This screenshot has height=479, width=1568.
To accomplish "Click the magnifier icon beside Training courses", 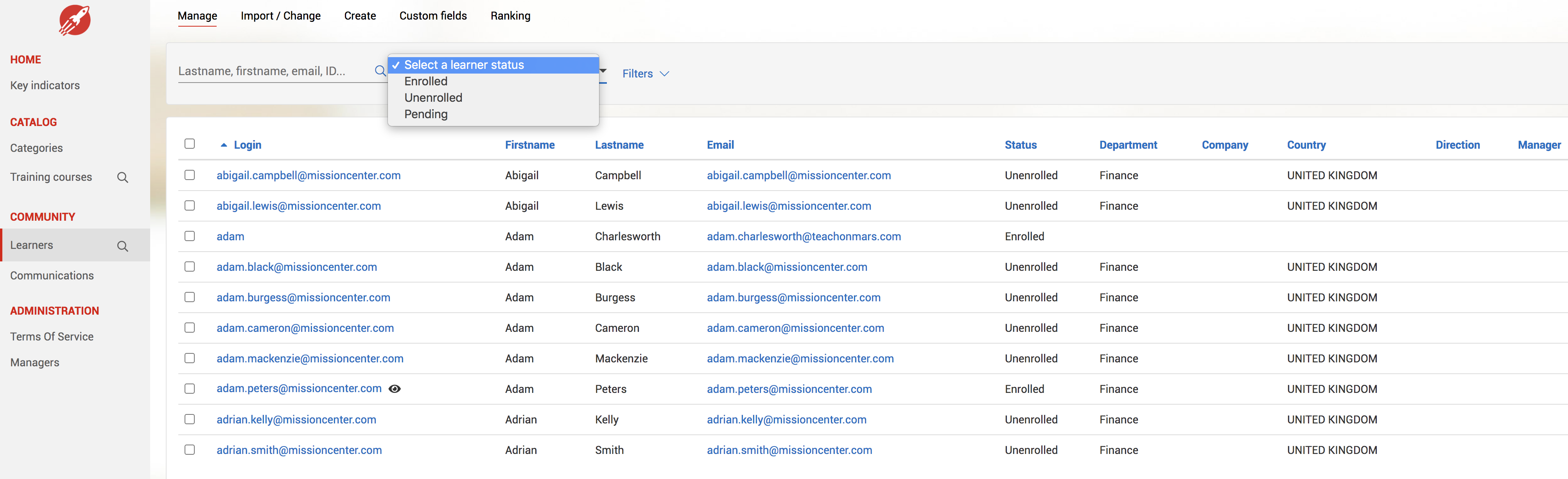I will point(122,177).
